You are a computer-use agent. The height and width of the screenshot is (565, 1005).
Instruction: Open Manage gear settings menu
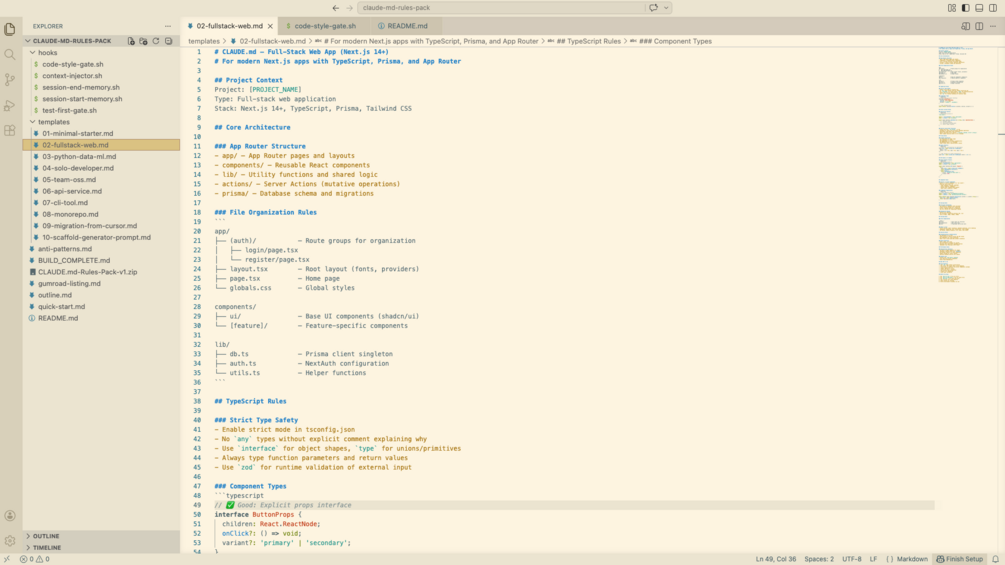coord(10,541)
